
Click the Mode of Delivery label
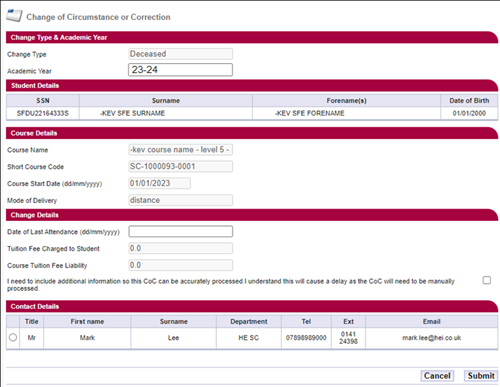click(32, 201)
